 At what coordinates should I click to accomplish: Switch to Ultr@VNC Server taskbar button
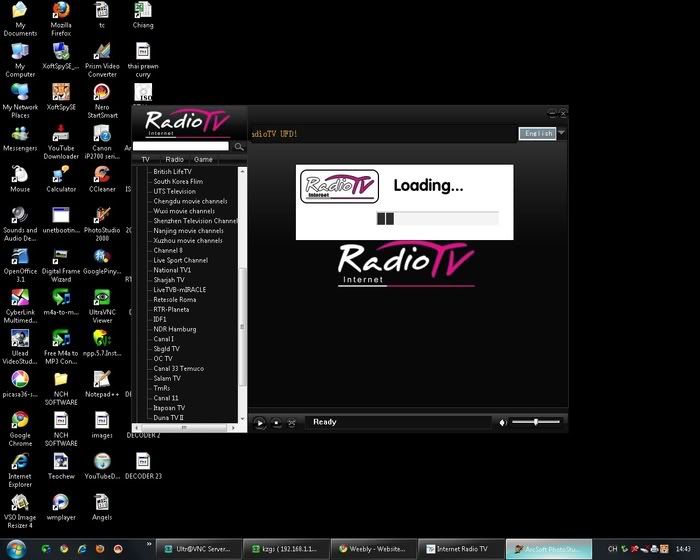point(198,549)
